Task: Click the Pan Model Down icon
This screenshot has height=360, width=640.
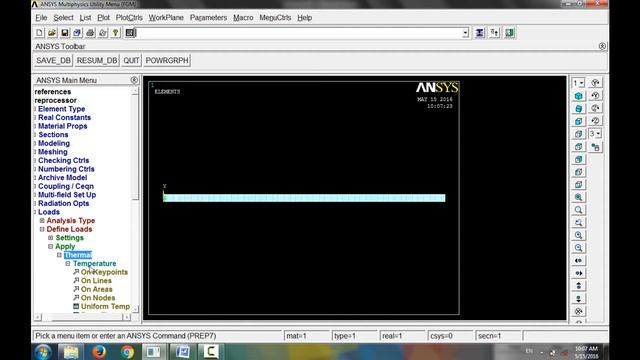Action: coord(578,298)
